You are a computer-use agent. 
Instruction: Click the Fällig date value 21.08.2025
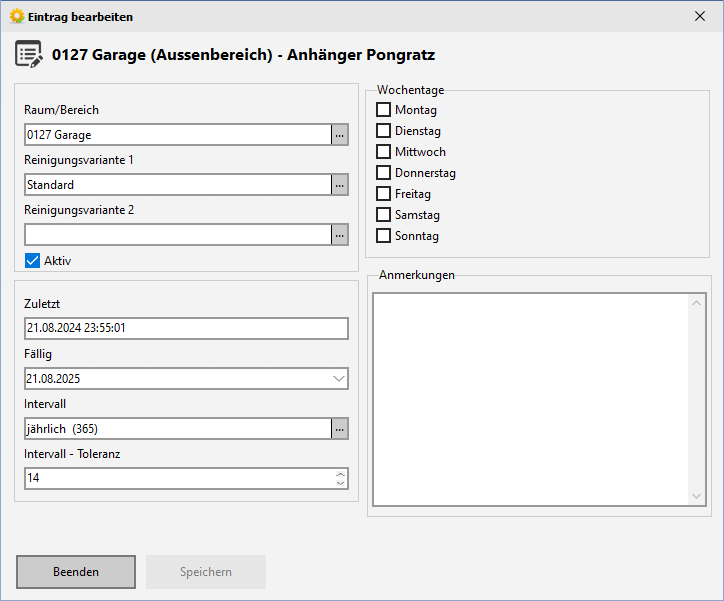click(x=53, y=379)
